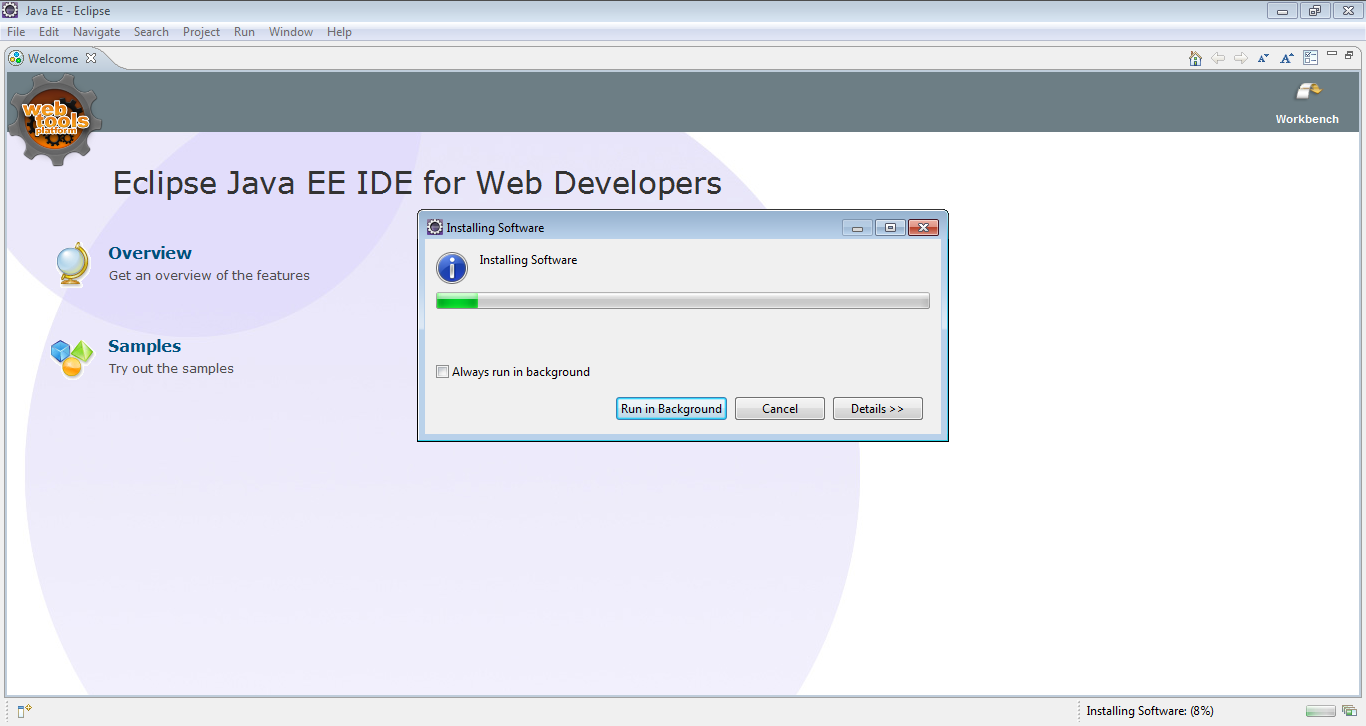Navigate forward using the forward arrow icon
This screenshot has width=1366, height=726.
tap(1240, 58)
